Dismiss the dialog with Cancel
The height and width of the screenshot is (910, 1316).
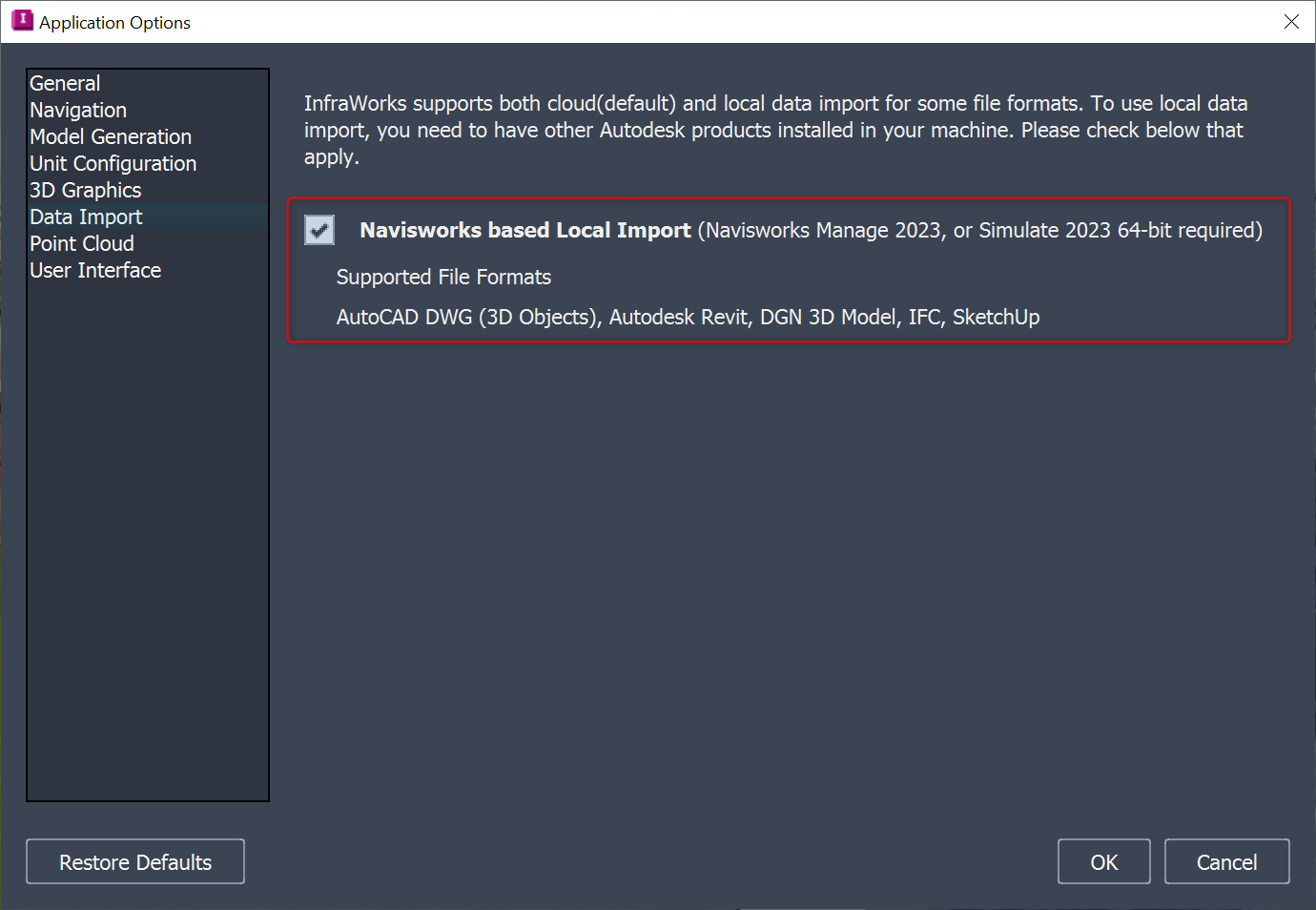[1226, 861]
